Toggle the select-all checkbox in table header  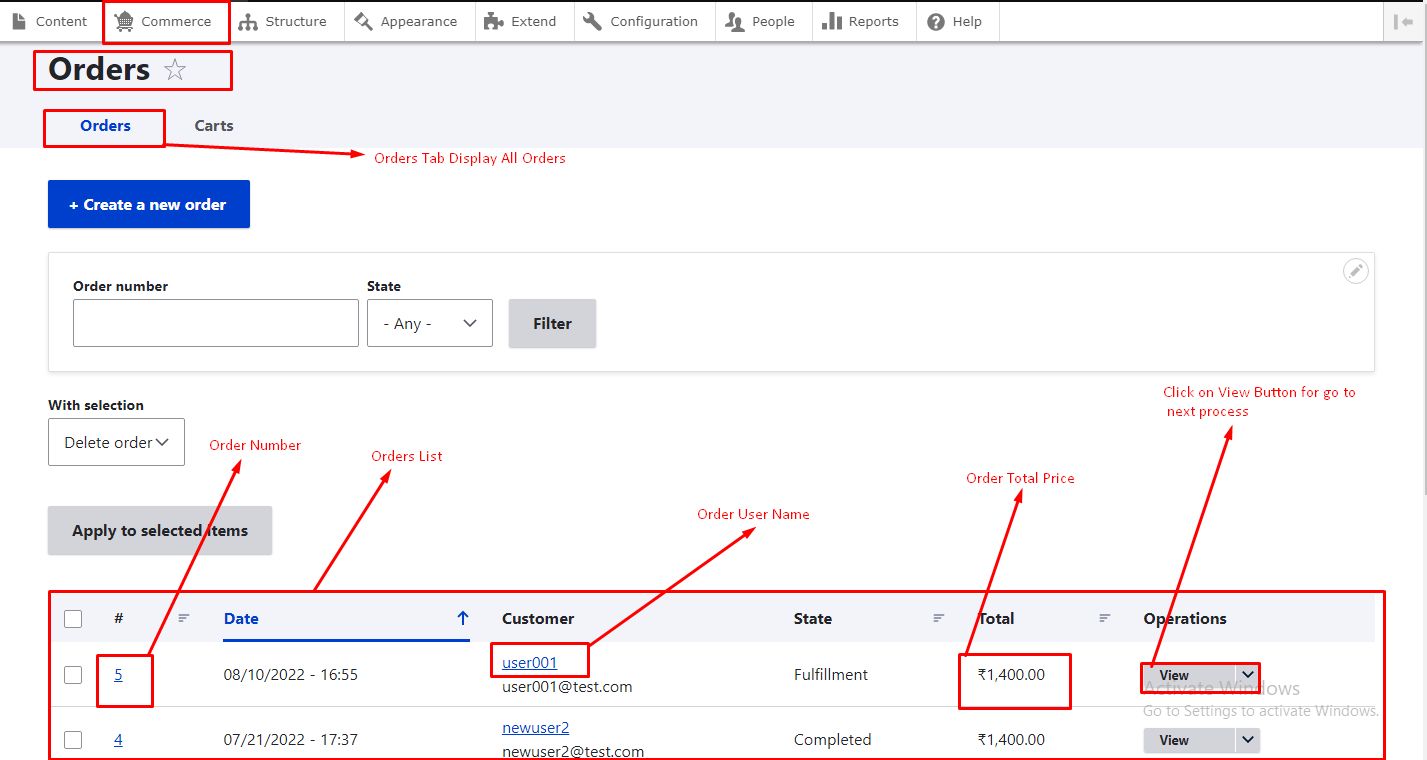[x=73, y=619]
